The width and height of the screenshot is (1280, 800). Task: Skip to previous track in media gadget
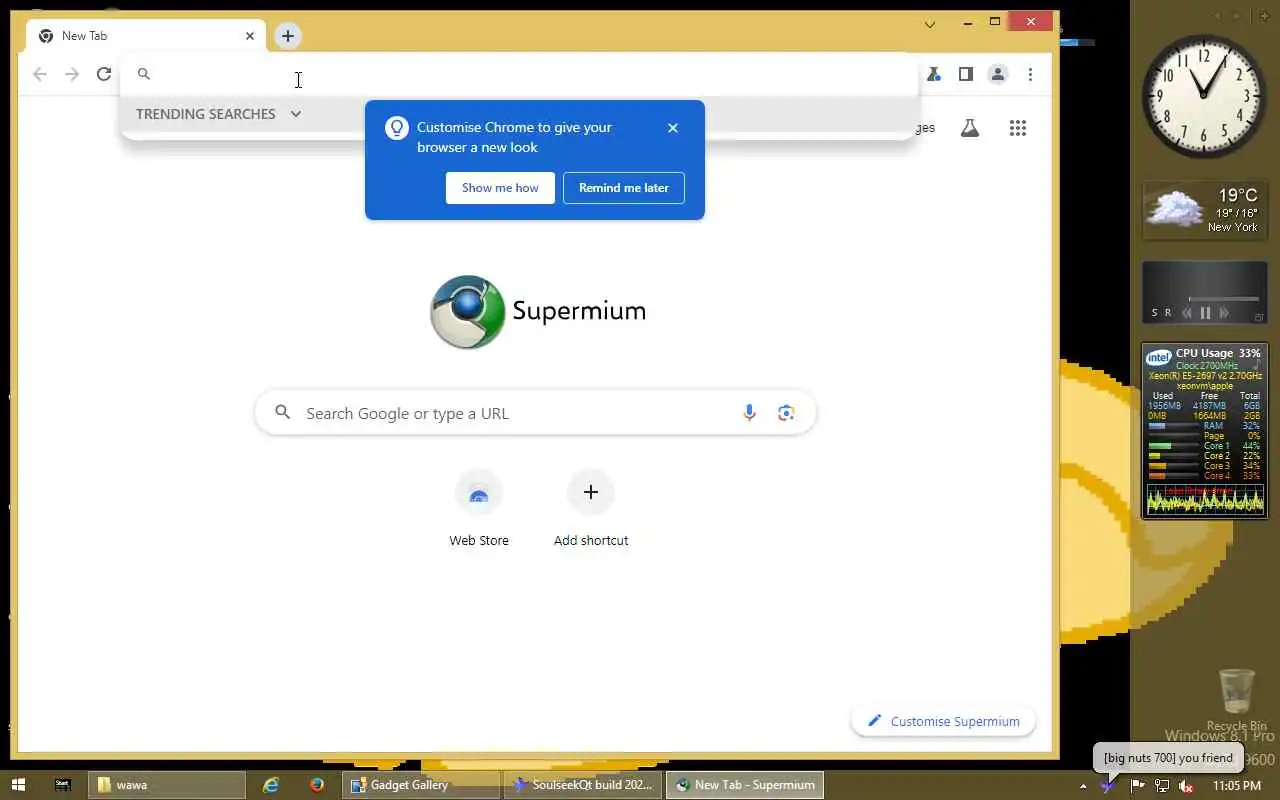[x=1187, y=313]
